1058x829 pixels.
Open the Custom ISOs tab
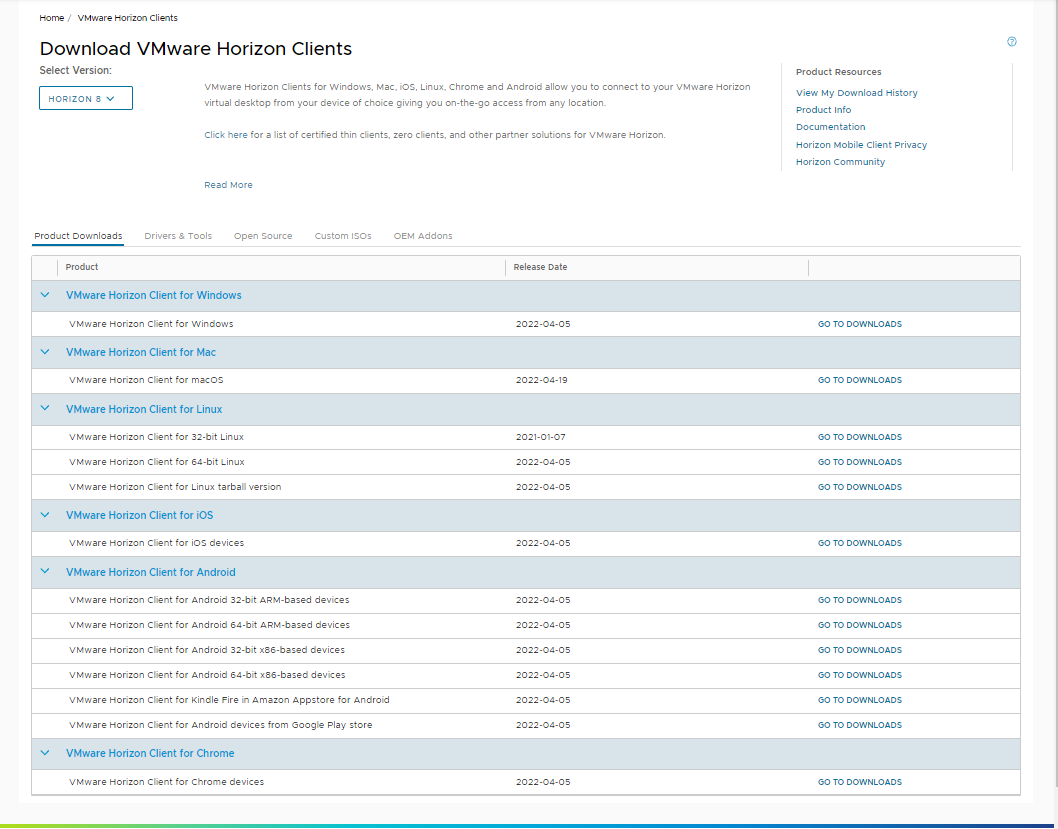point(343,236)
